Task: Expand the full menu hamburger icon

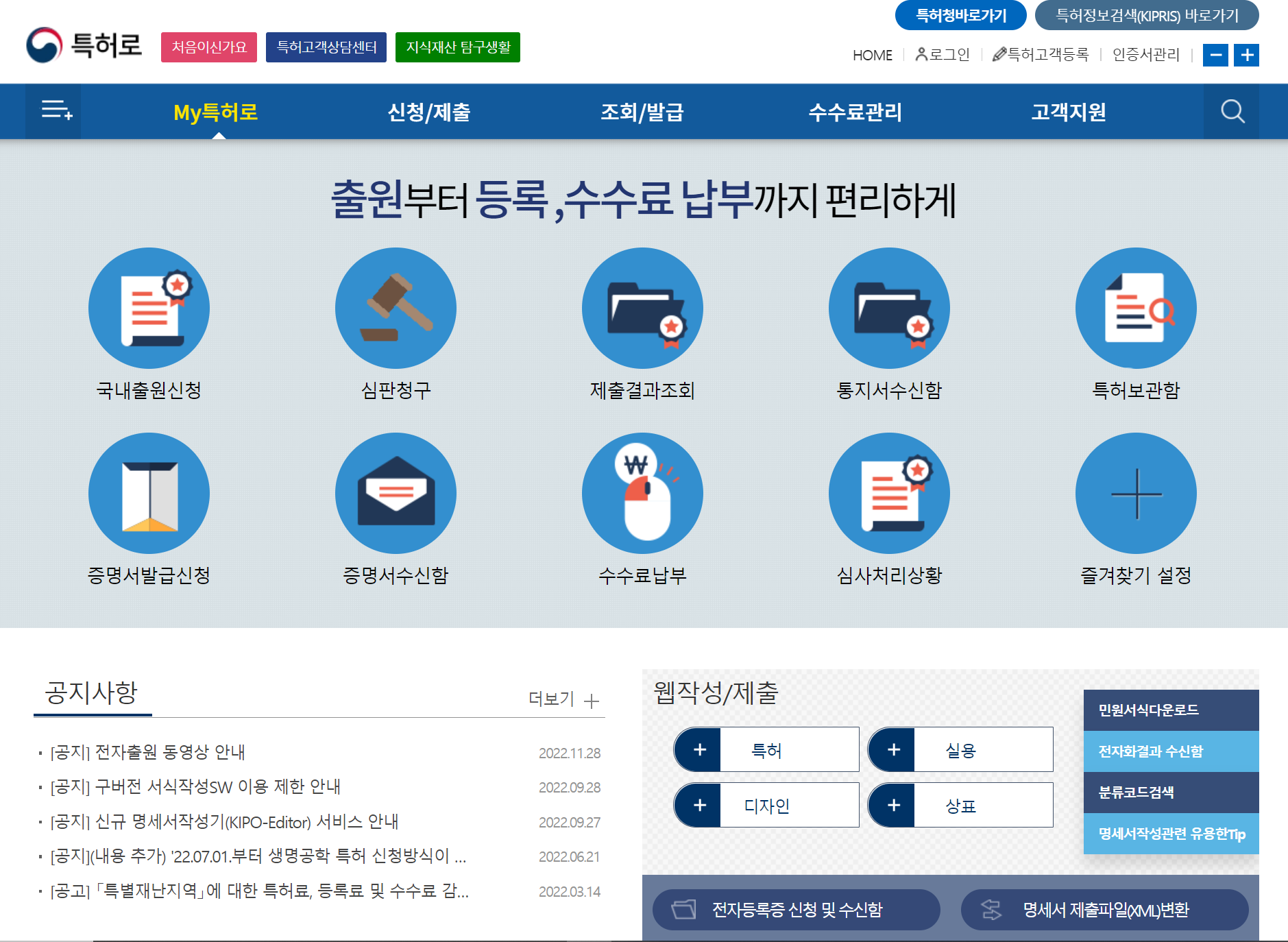Action: point(56,110)
